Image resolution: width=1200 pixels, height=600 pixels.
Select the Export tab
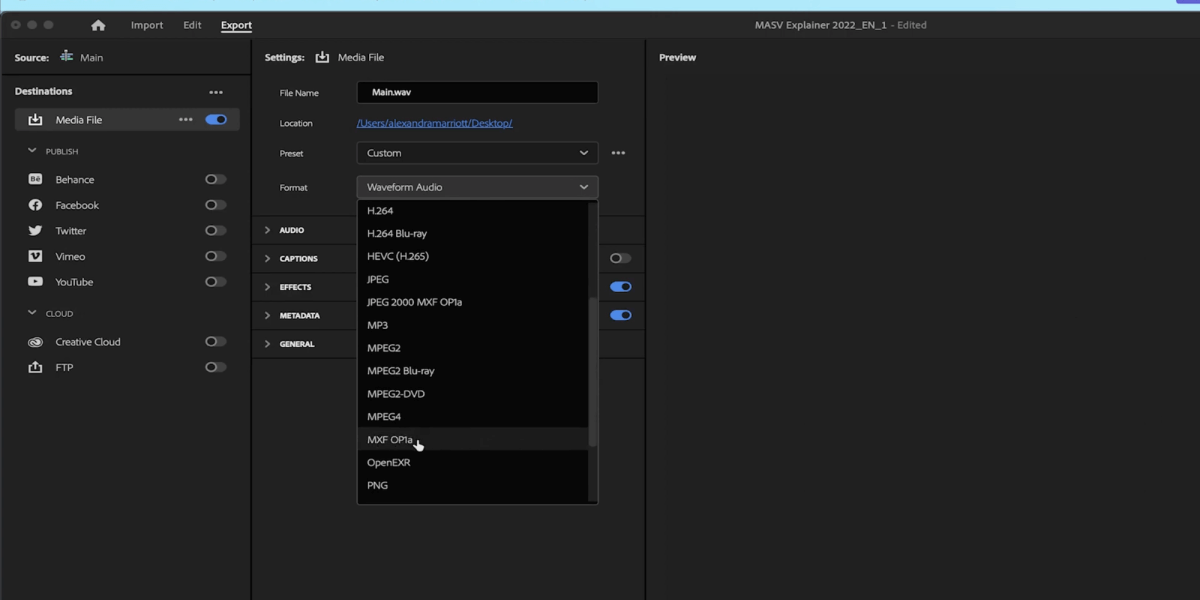236,25
